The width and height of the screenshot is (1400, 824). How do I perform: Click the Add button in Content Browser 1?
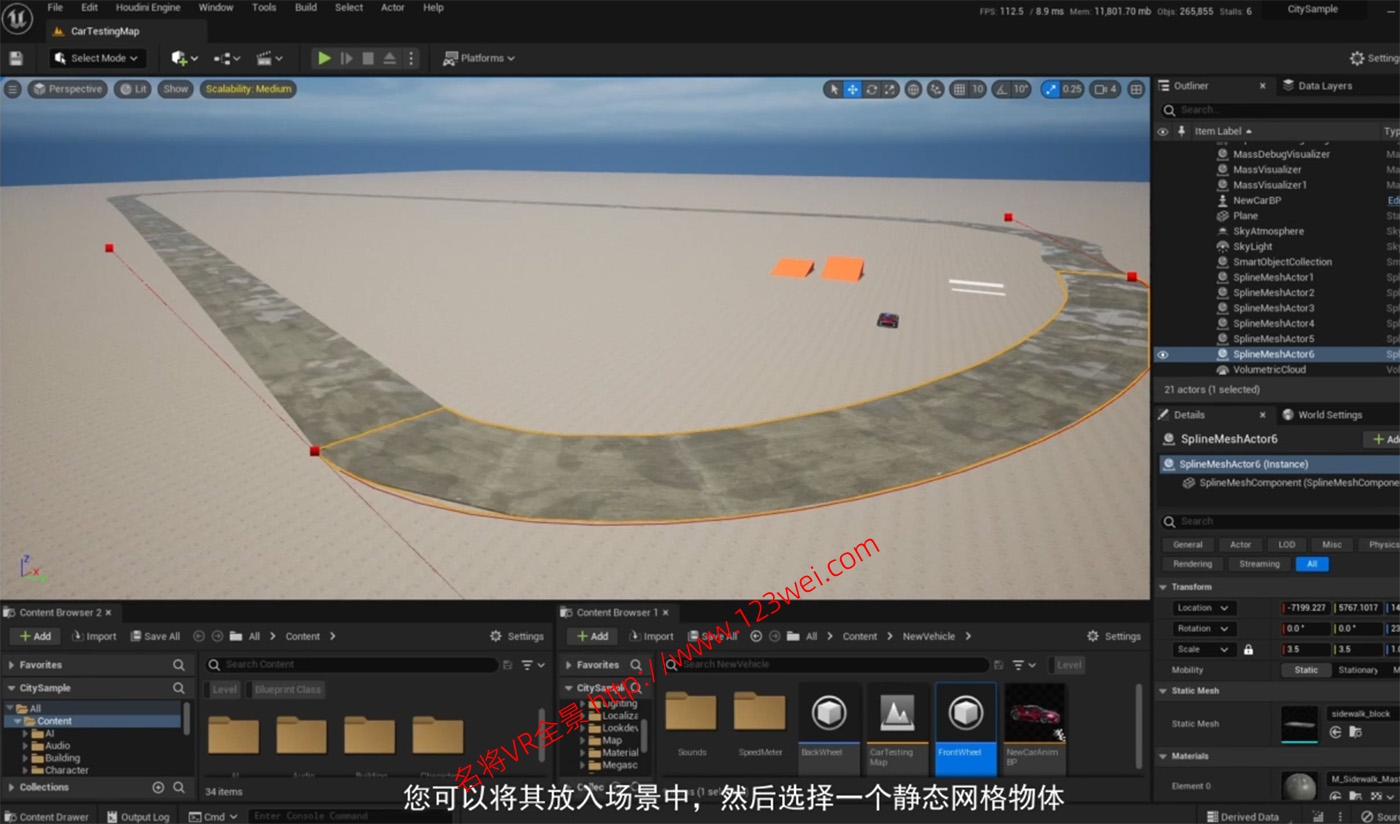[591, 635]
